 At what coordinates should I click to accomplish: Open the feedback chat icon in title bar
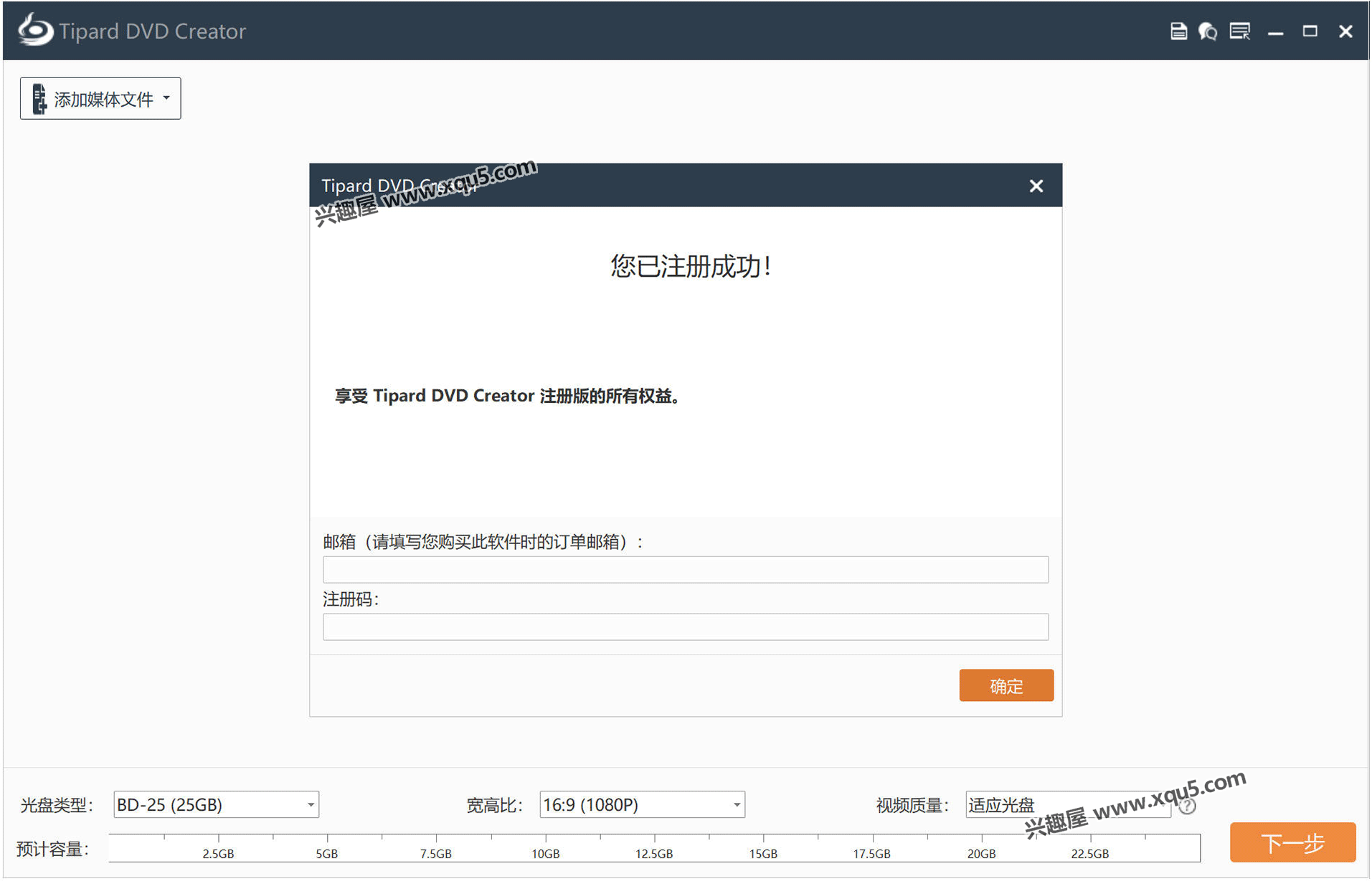point(1208,32)
